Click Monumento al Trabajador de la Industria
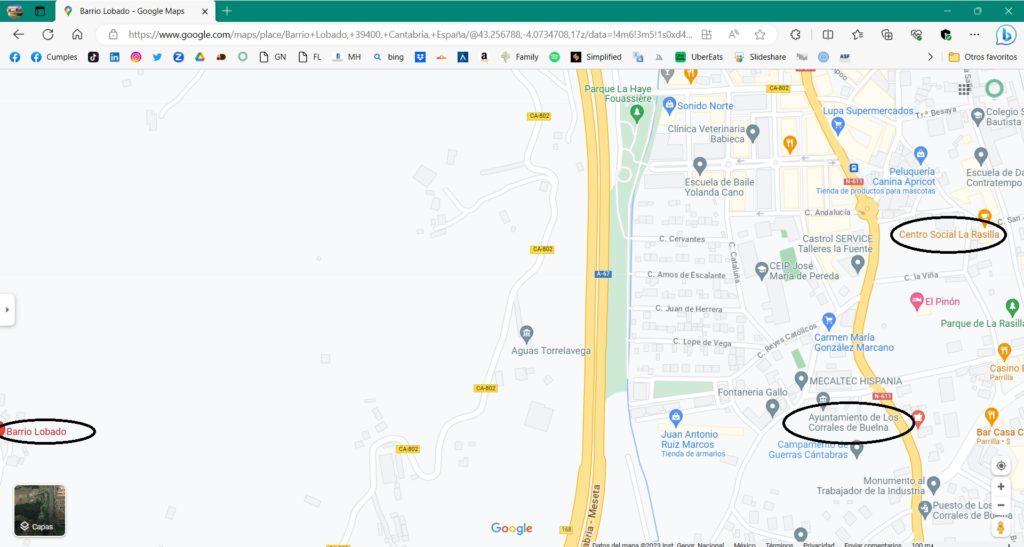This screenshot has height=547, width=1024. (871, 486)
